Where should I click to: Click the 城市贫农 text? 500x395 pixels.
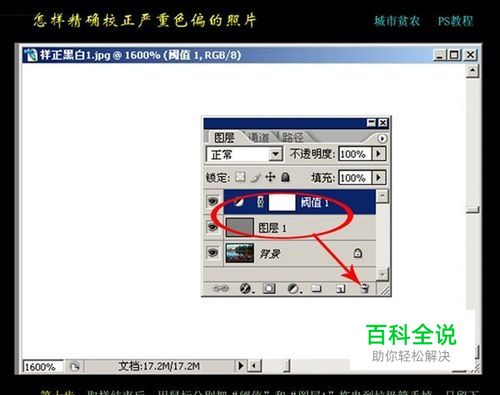tap(397, 21)
